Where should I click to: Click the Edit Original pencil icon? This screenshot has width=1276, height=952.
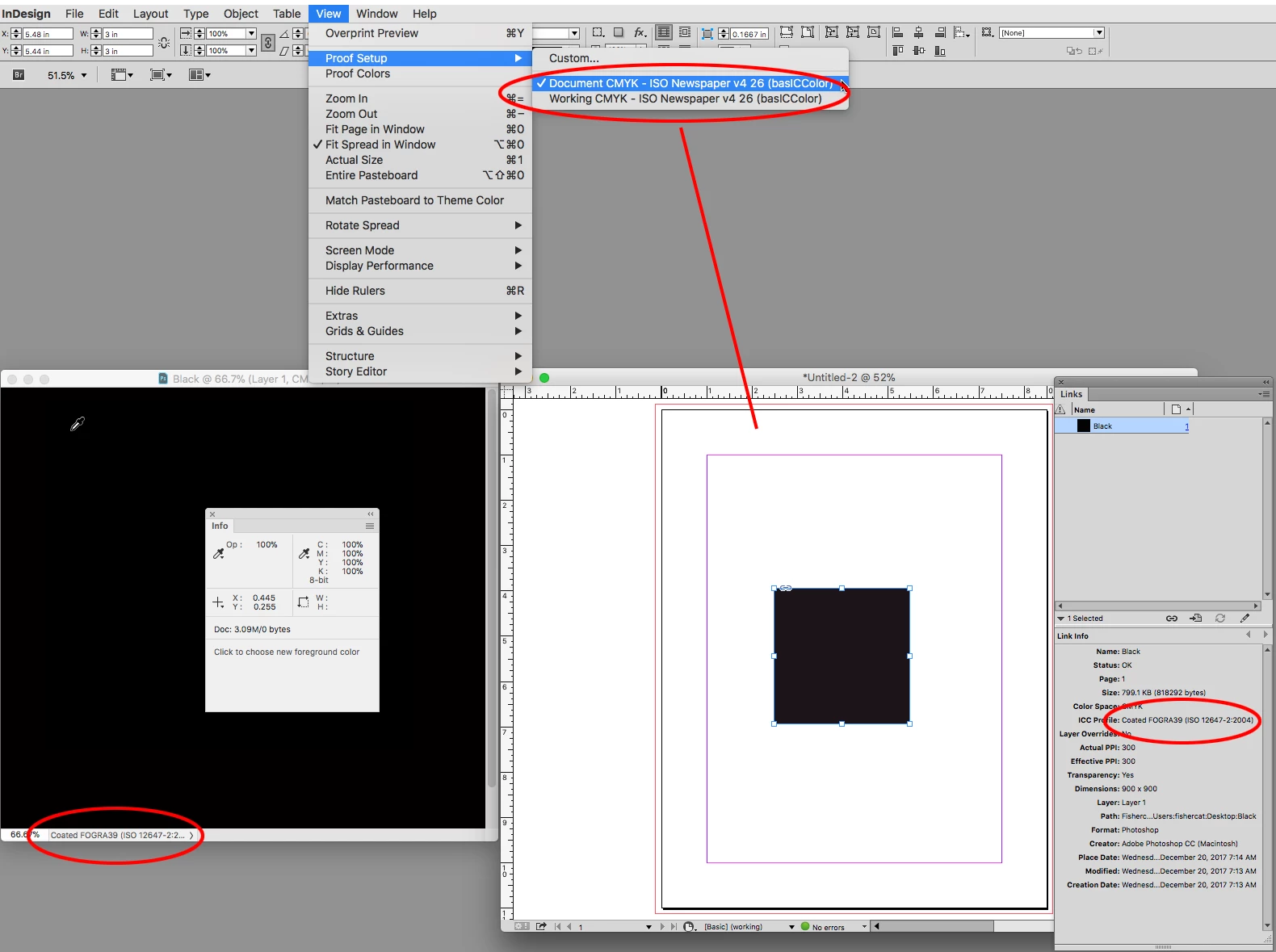click(1245, 619)
